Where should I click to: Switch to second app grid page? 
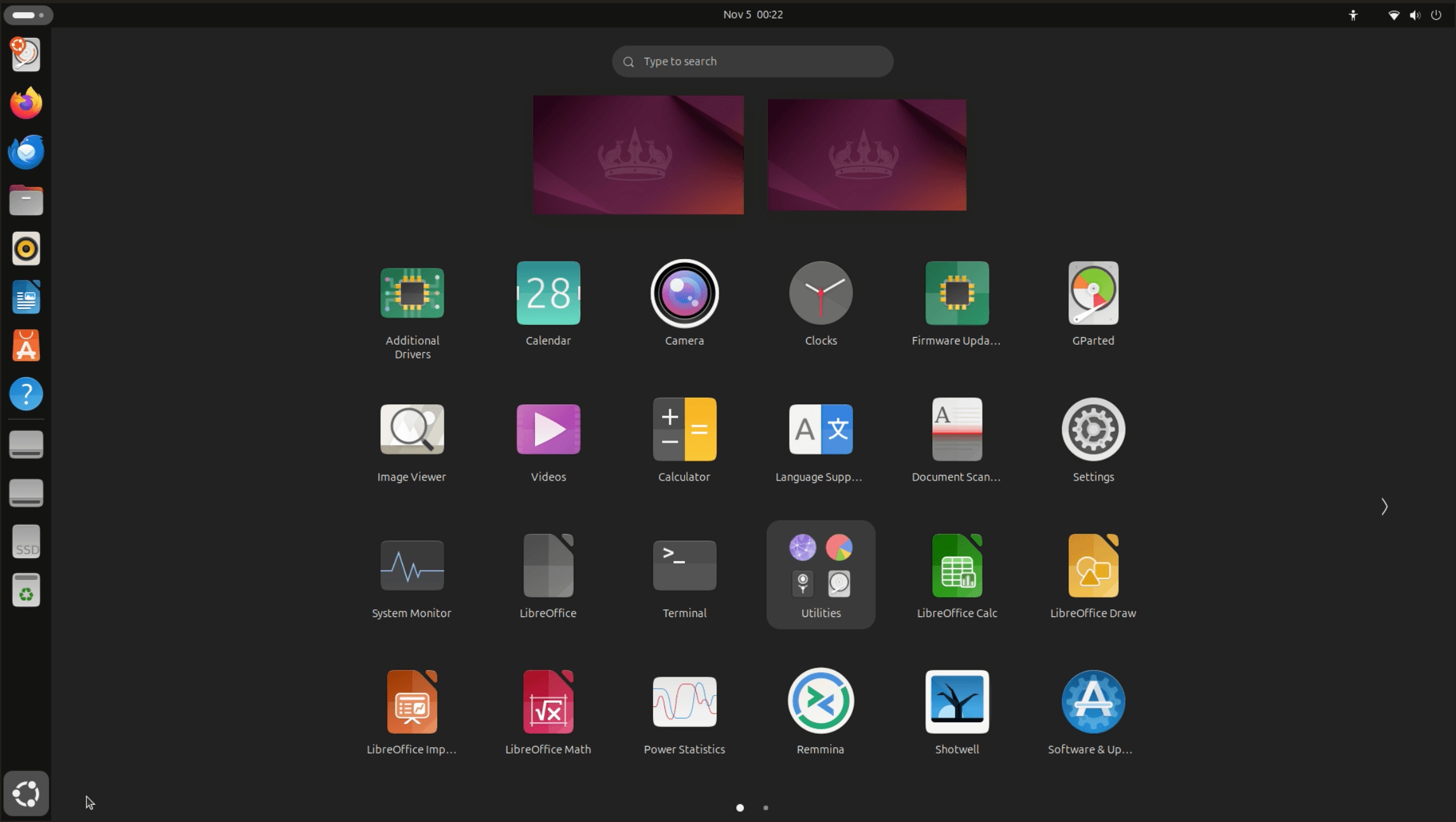point(765,808)
